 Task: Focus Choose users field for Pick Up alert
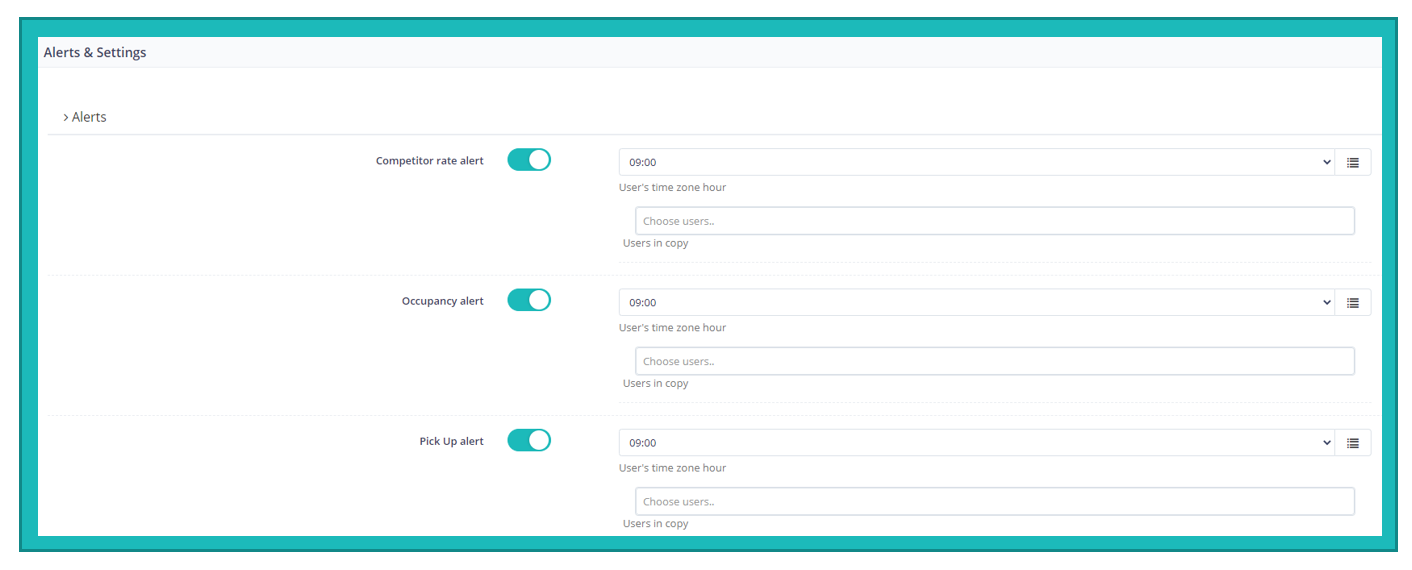(995, 501)
